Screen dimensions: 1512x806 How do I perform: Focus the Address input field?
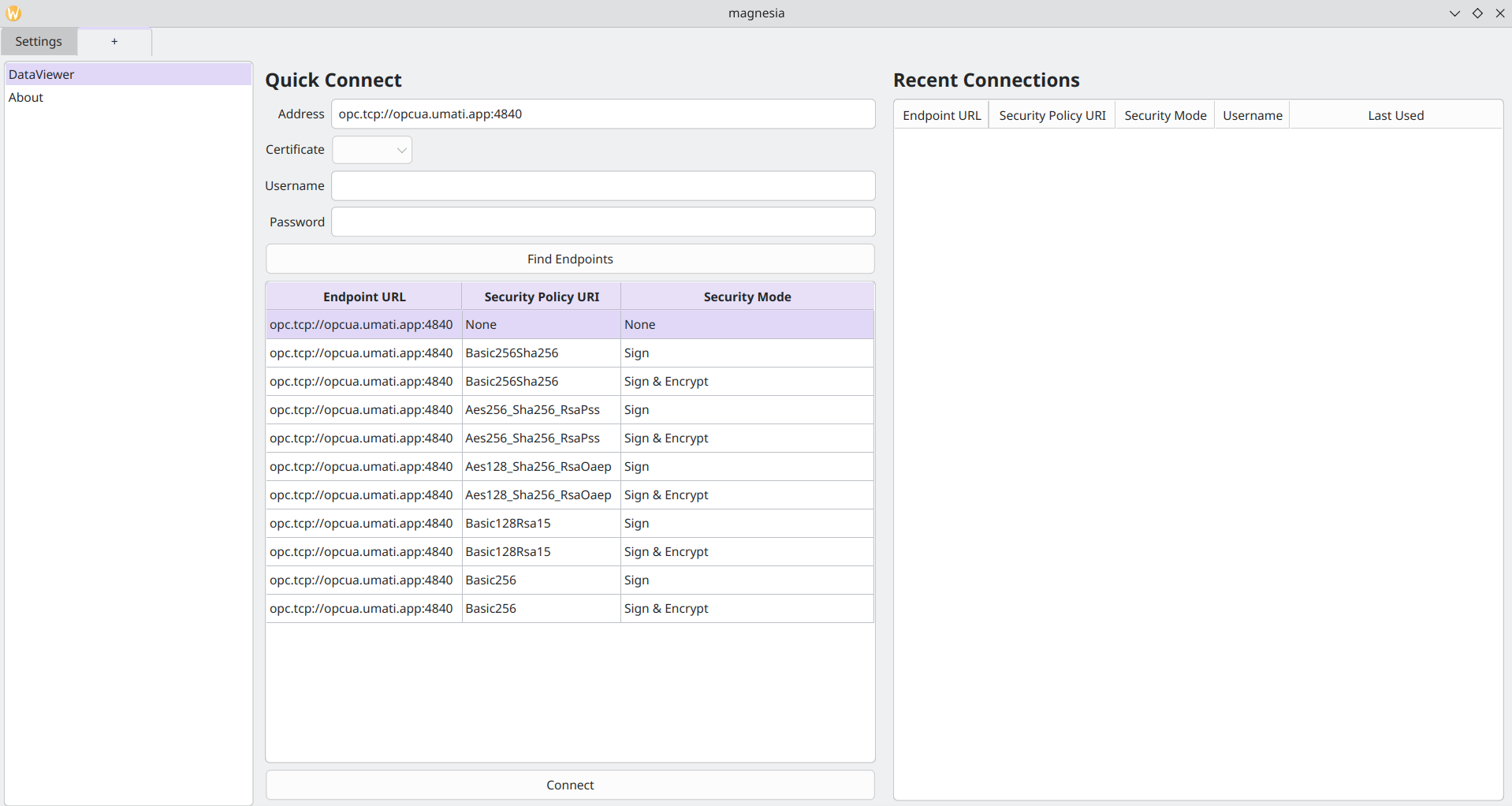tap(602, 114)
